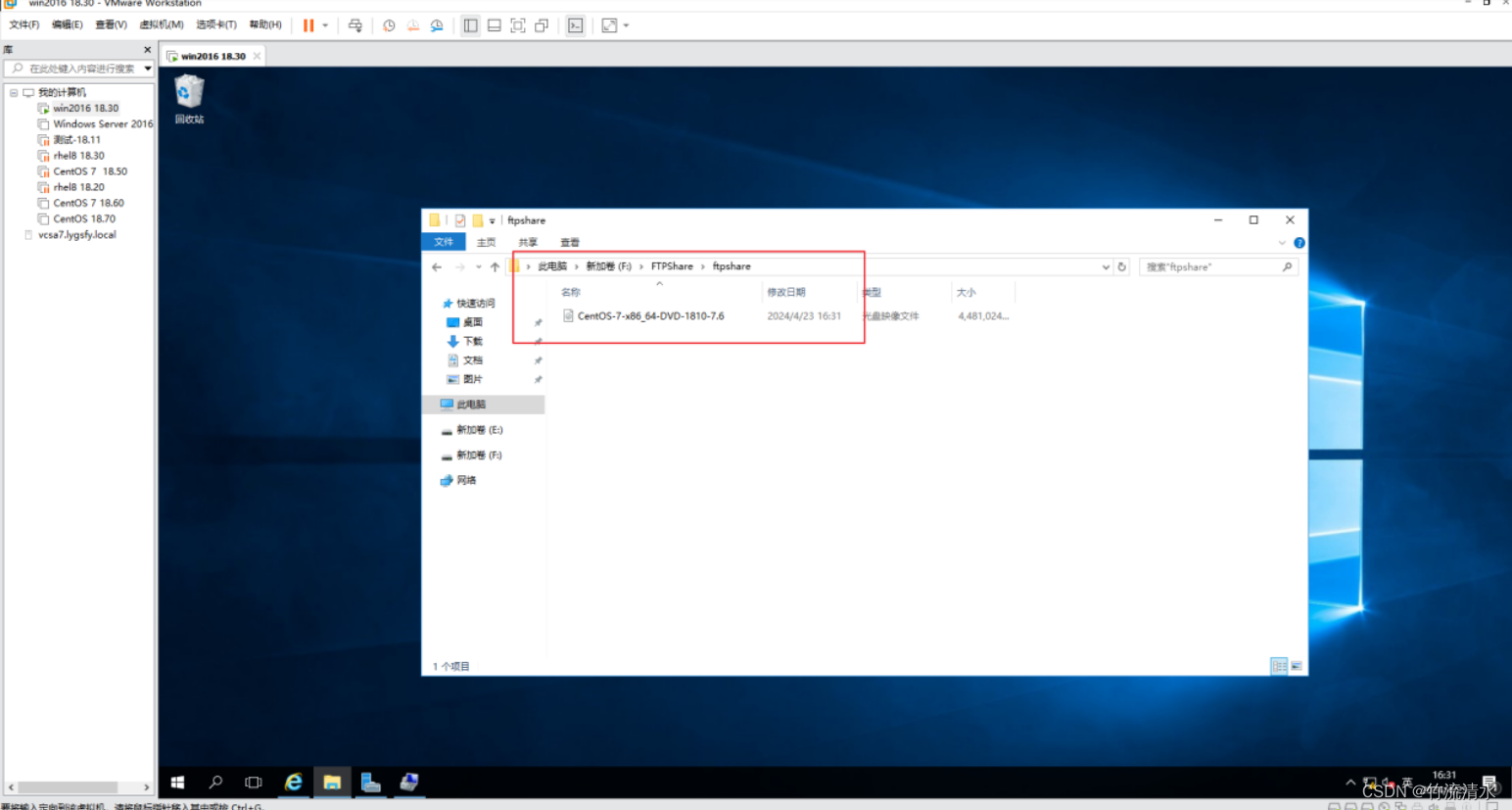
Task: Toggle the thumbnail bar view icon
Action: 495,25
